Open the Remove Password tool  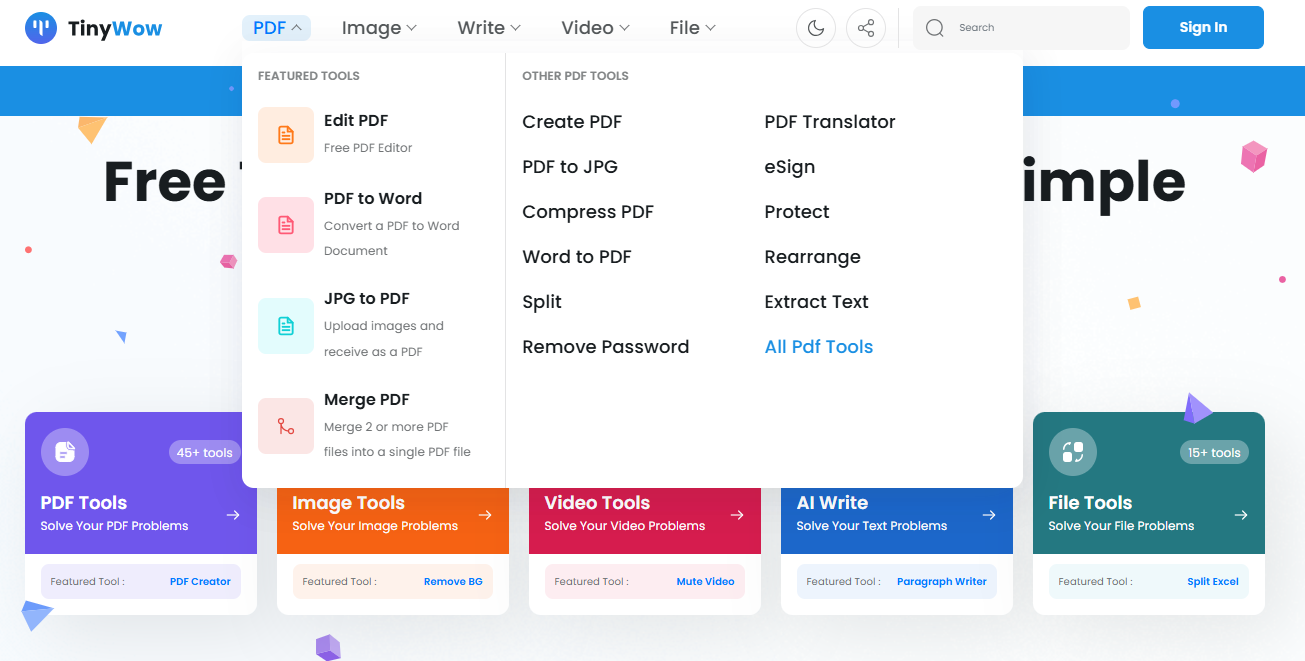point(606,347)
